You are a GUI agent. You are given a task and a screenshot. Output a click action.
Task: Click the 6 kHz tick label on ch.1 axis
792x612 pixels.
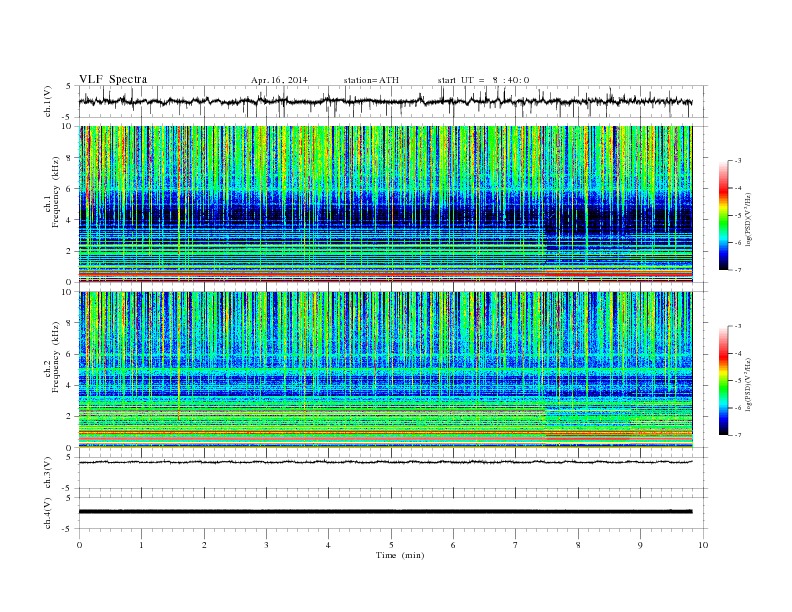69,189
